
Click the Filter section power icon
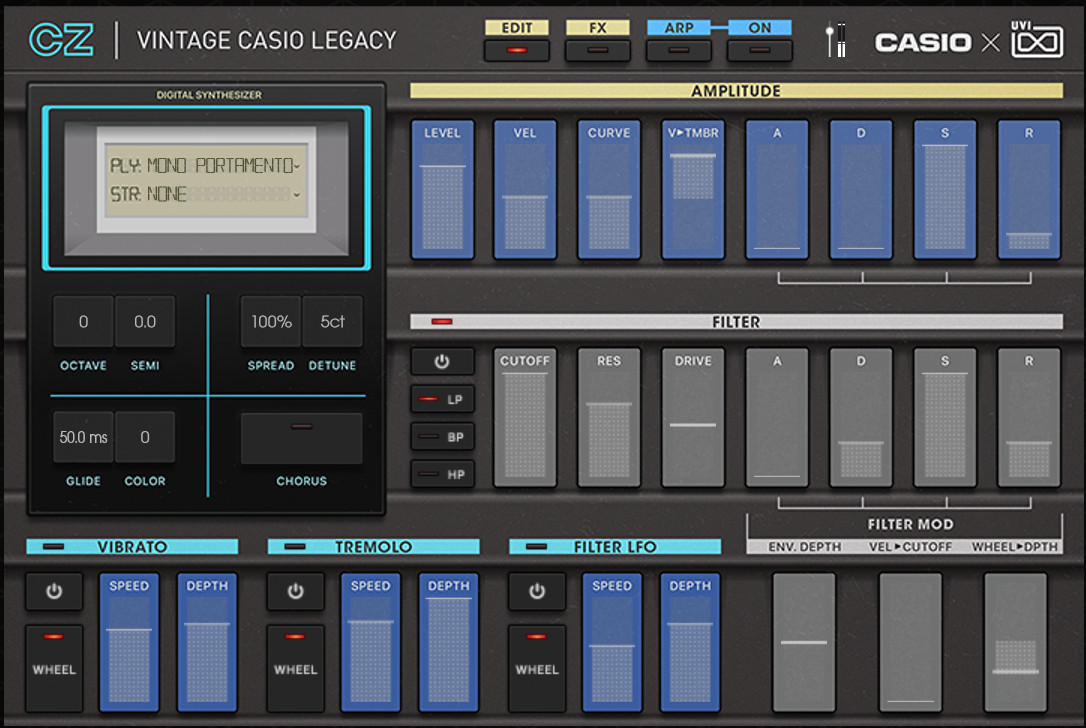pyautogui.click(x=442, y=362)
